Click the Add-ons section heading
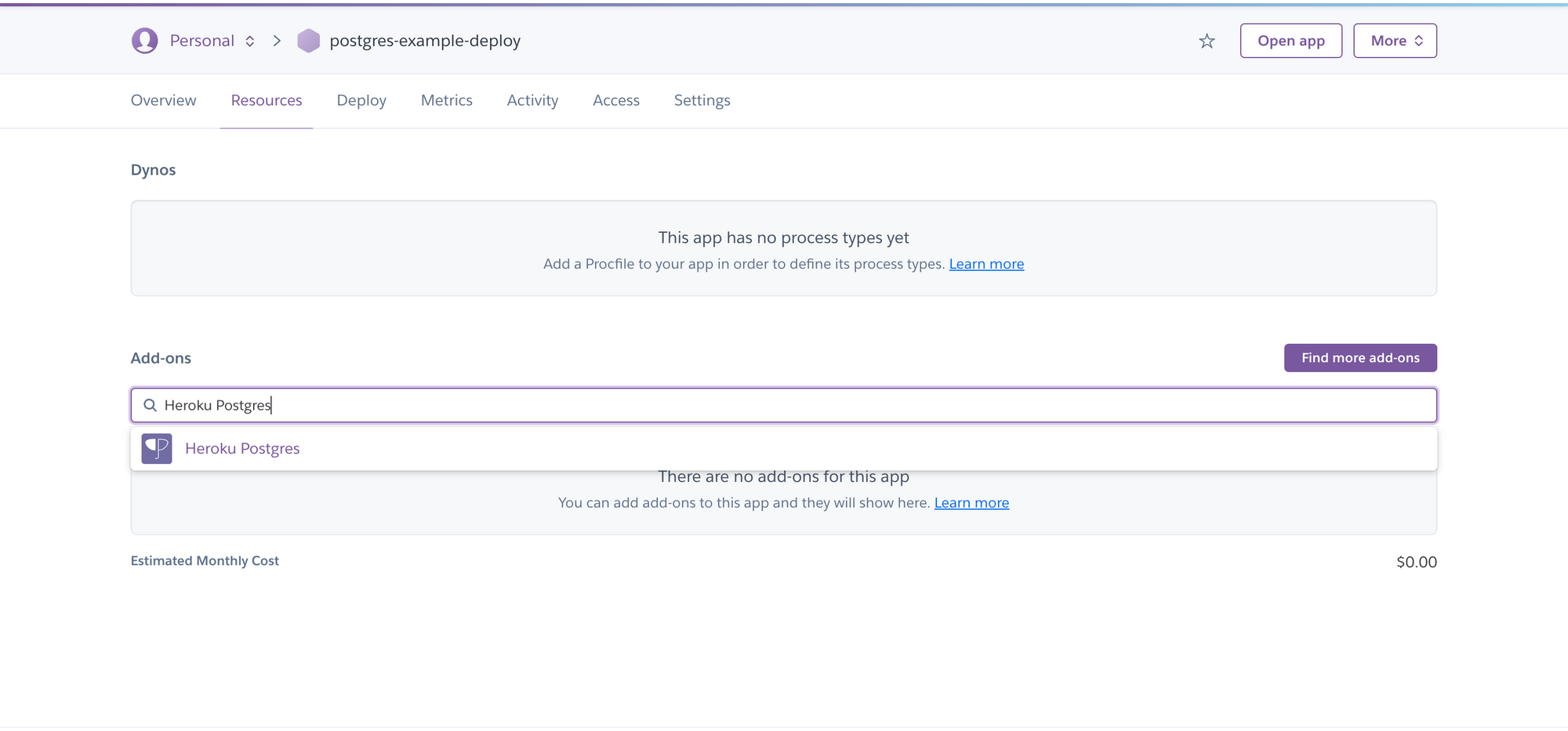The image size is (1568, 731). pyautogui.click(x=161, y=358)
